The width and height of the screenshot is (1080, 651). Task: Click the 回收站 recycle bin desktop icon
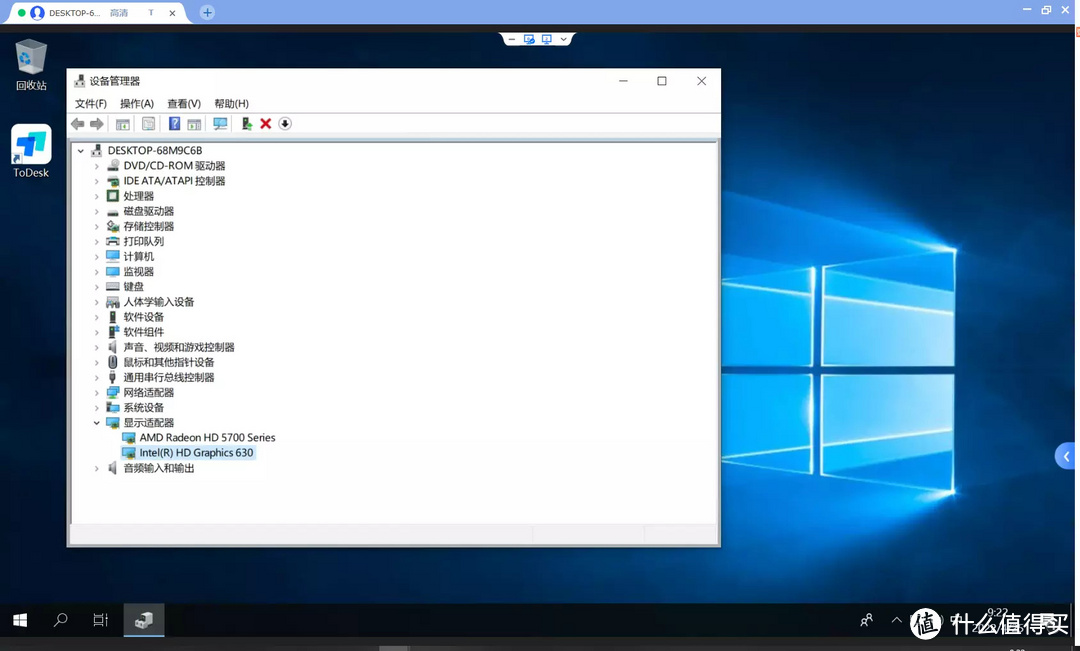tap(31, 65)
